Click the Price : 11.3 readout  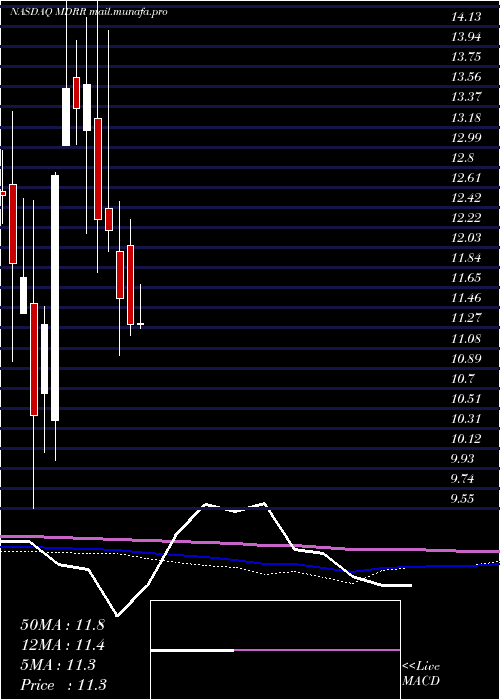coord(62,684)
